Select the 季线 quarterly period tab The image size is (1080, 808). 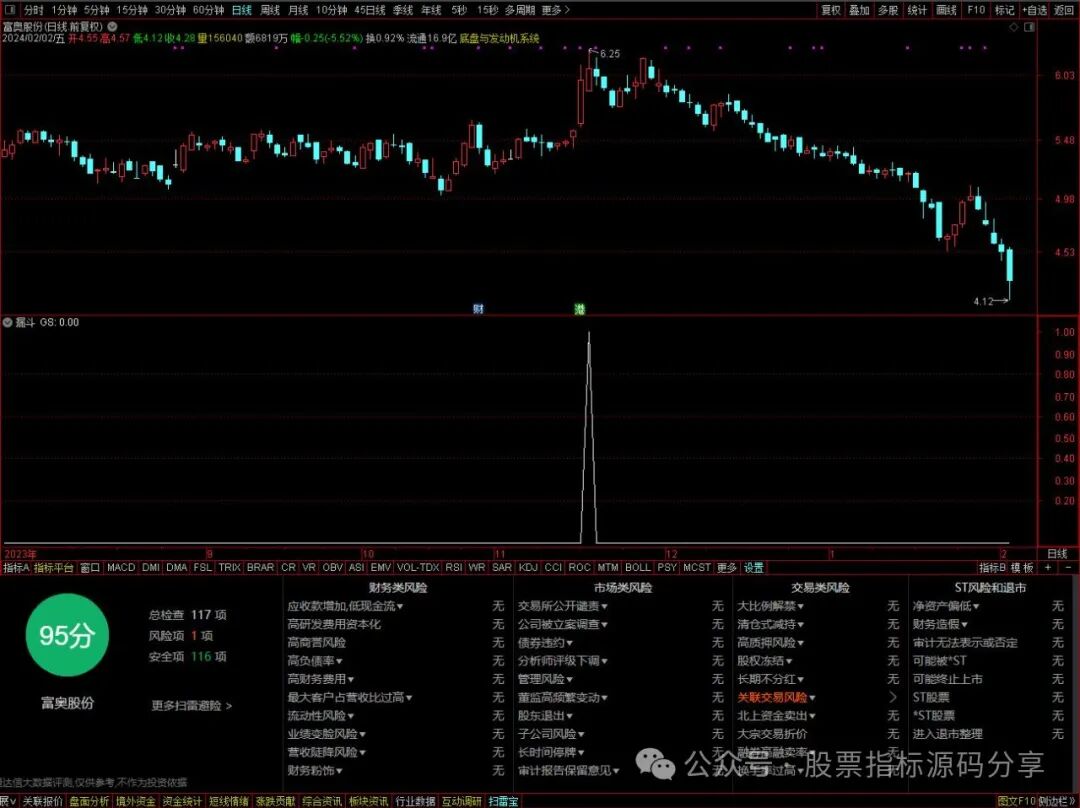pyautogui.click(x=403, y=10)
